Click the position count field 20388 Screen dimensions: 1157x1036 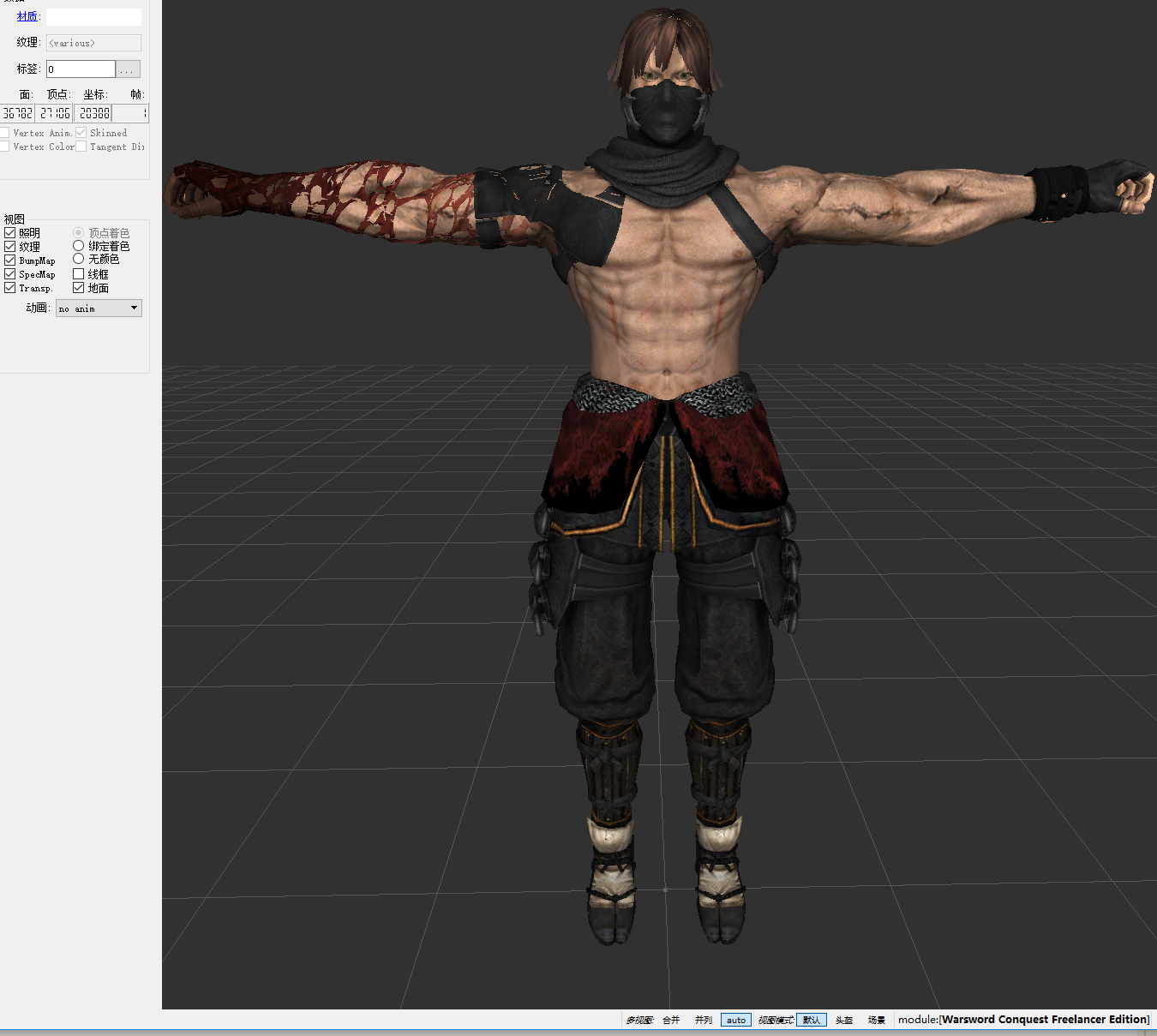[x=93, y=113]
